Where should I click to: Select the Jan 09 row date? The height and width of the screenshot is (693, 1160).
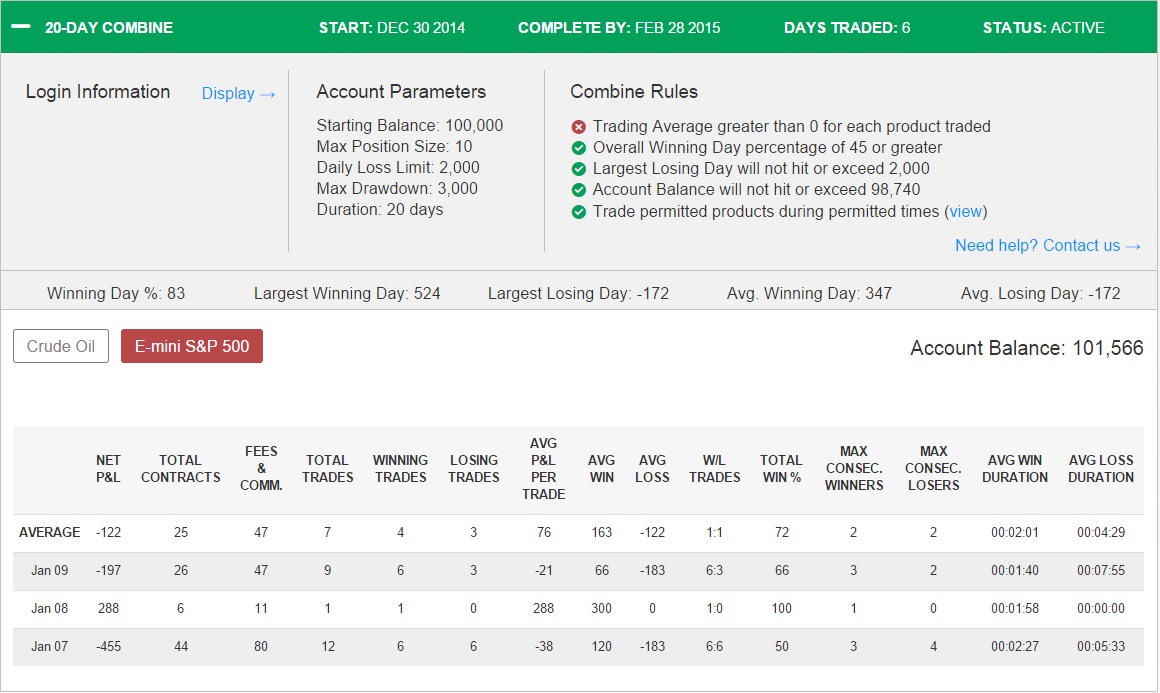(50, 571)
